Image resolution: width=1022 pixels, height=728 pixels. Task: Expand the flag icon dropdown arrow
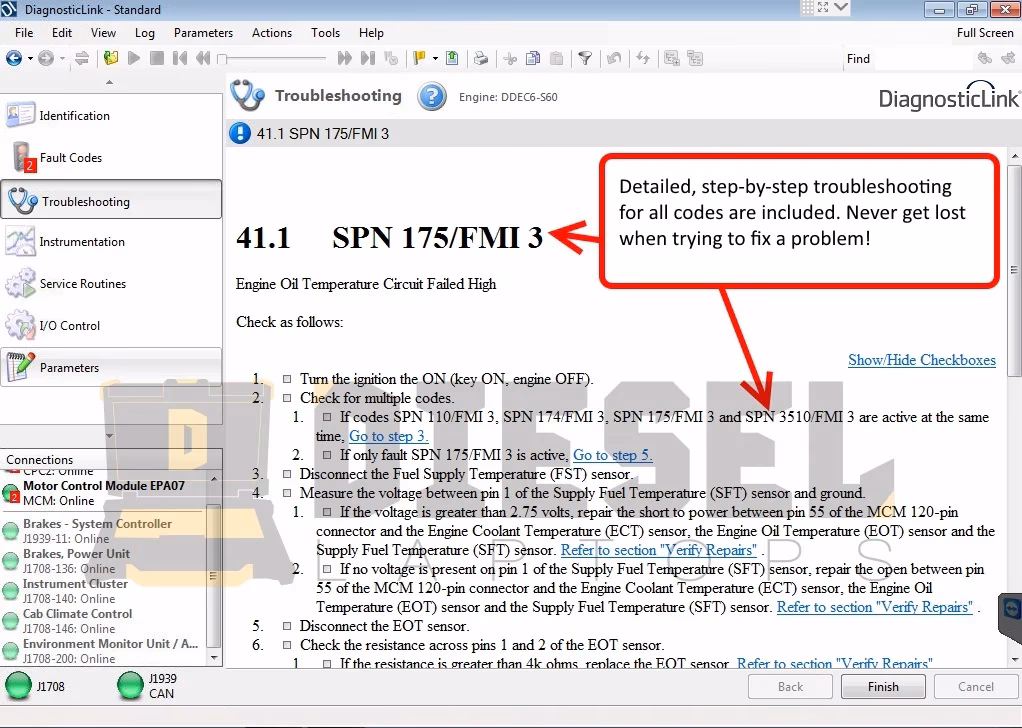point(435,58)
